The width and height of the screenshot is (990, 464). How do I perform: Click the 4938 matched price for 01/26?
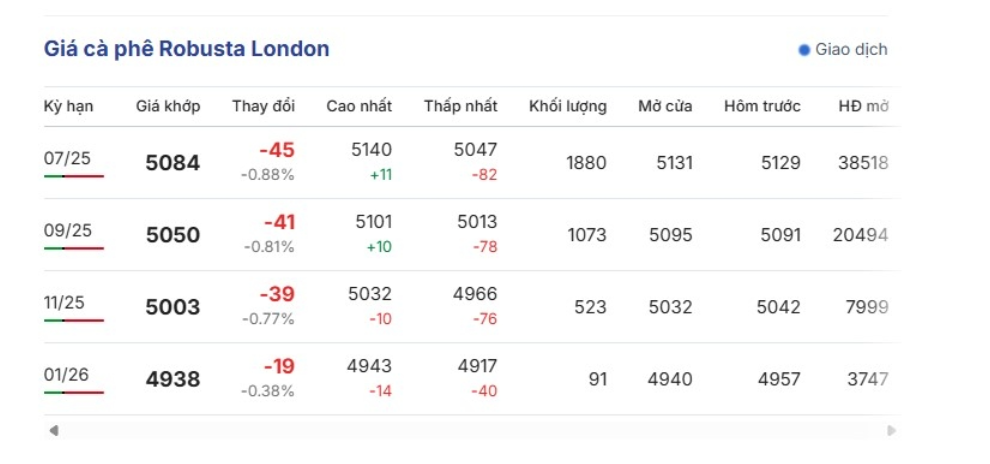point(172,379)
